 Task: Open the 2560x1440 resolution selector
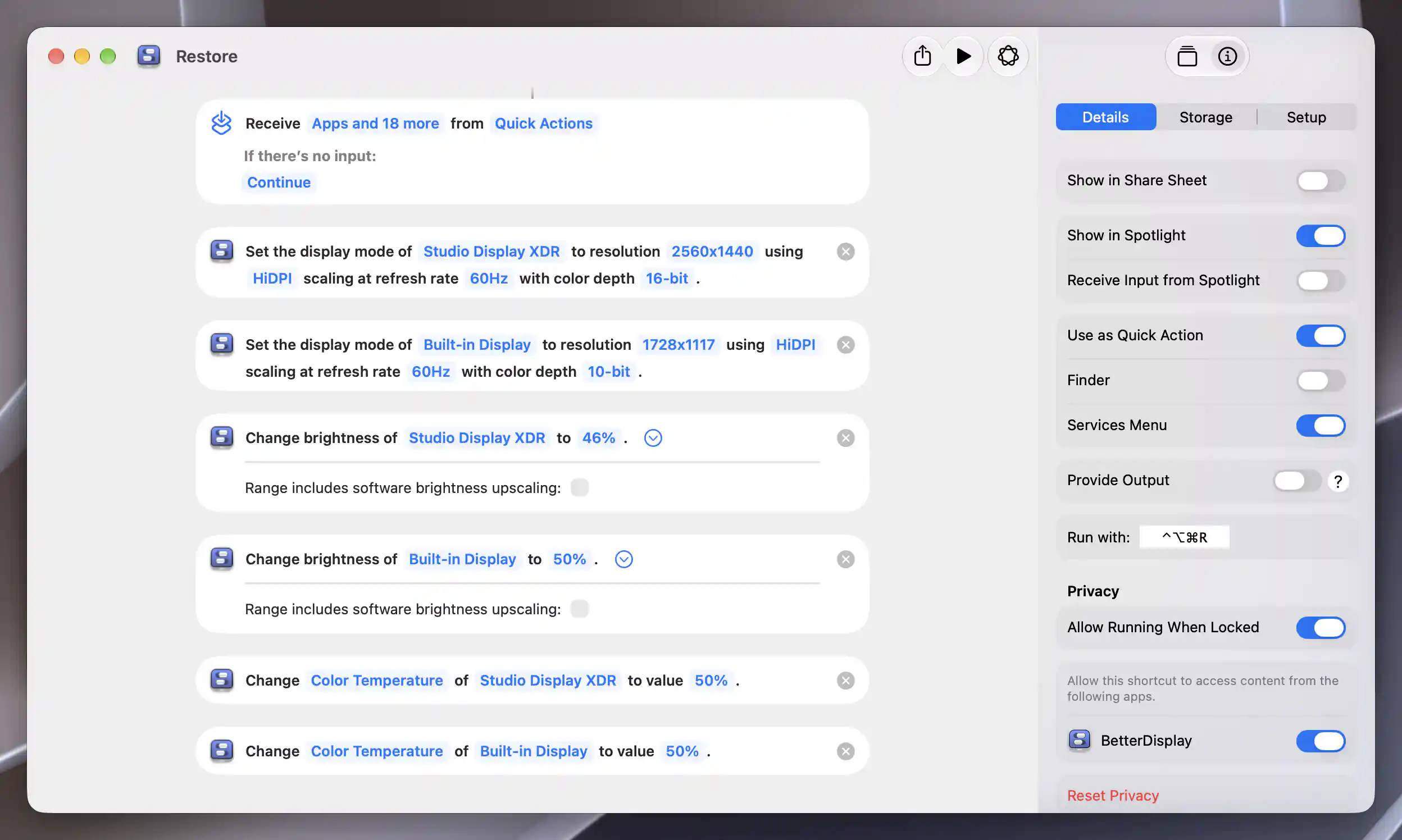pos(712,252)
